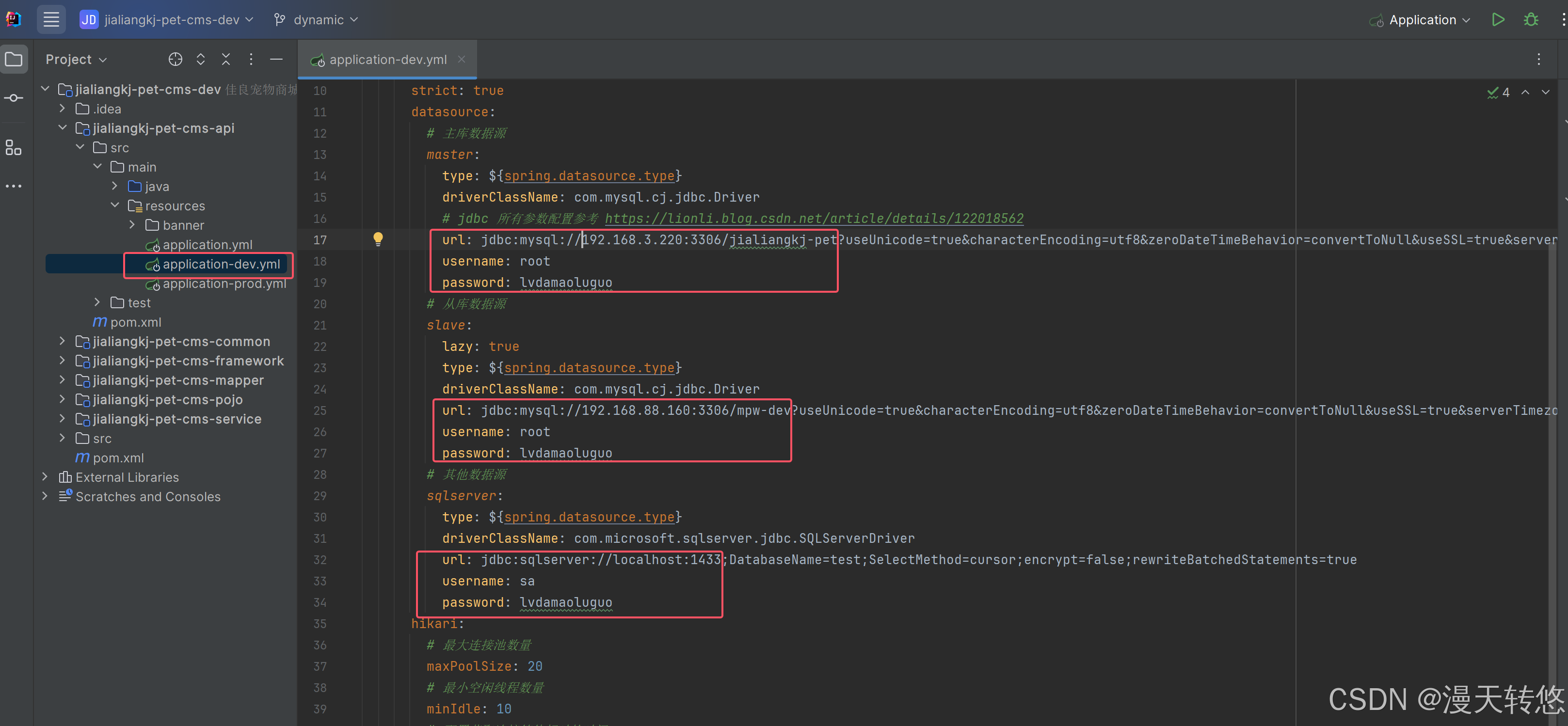Click the Debug bug icon
This screenshot has width=1568, height=726.
pyautogui.click(x=1531, y=19)
